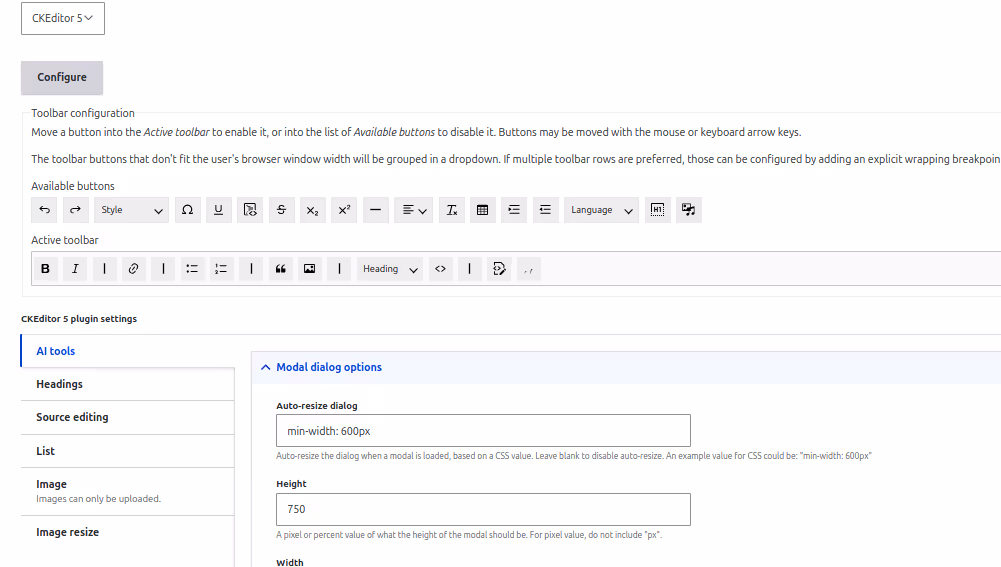This screenshot has height=567, width=1001.
Task: Open the Heading dropdown in Active toolbar
Action: (x=390, y=269)
